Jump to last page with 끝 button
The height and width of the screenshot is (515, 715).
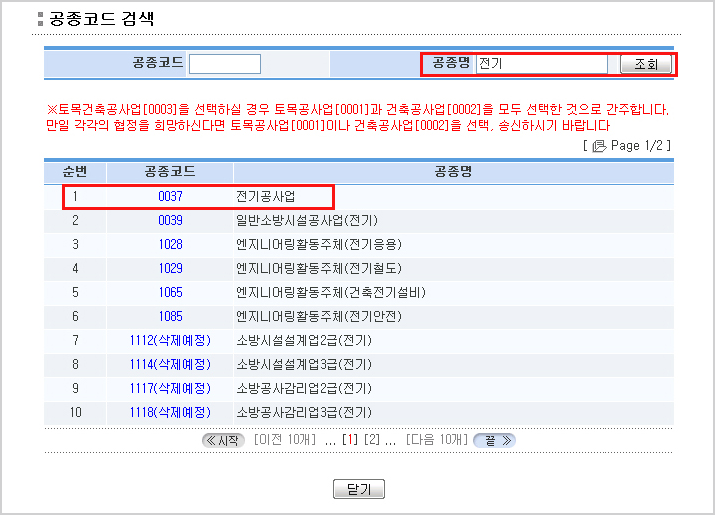click(493, 440)
